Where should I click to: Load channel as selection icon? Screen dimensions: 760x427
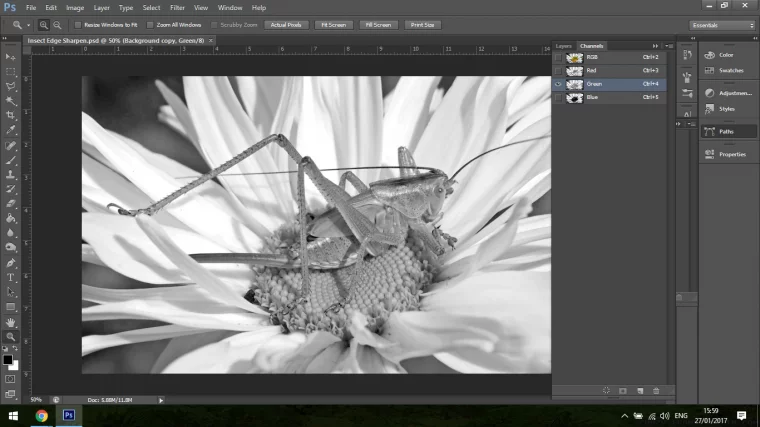606,391
